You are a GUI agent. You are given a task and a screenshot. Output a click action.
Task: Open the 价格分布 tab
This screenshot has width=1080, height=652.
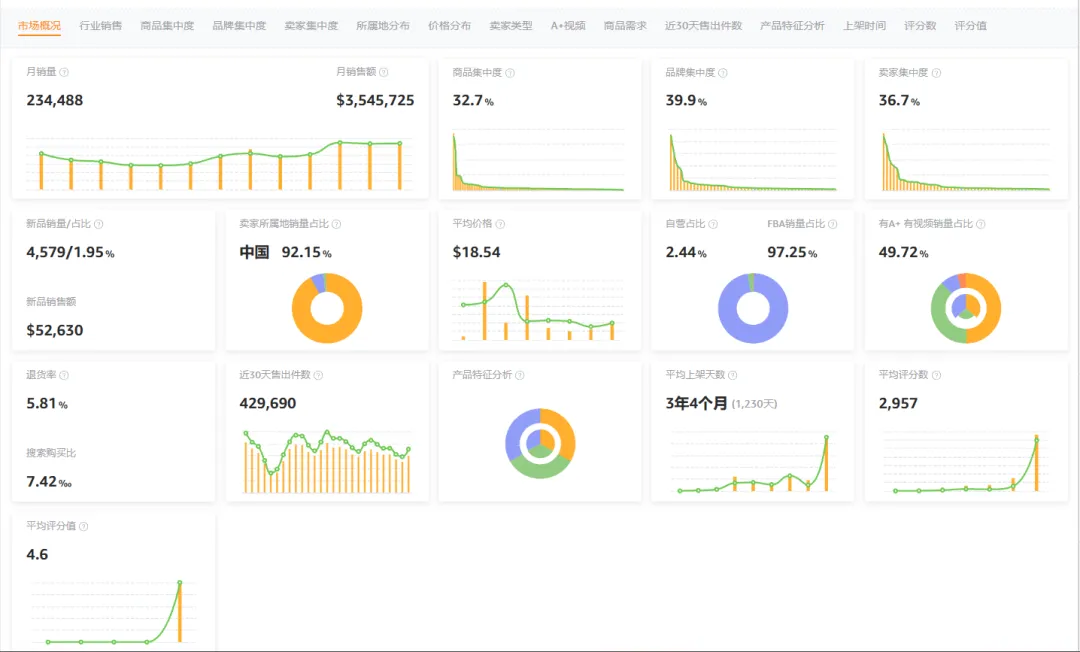pos(449,25)
